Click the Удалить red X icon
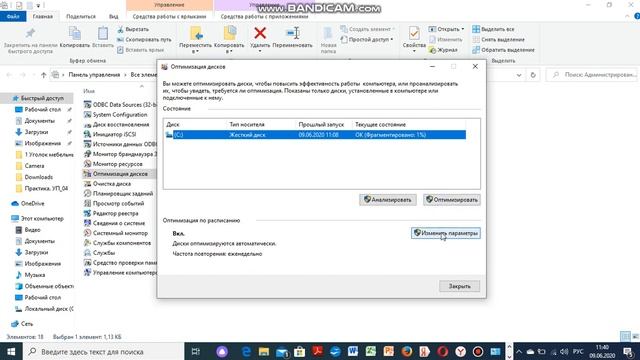Image resolution: width=640 pixels, height=360 pixels. (x=260, y=33)
